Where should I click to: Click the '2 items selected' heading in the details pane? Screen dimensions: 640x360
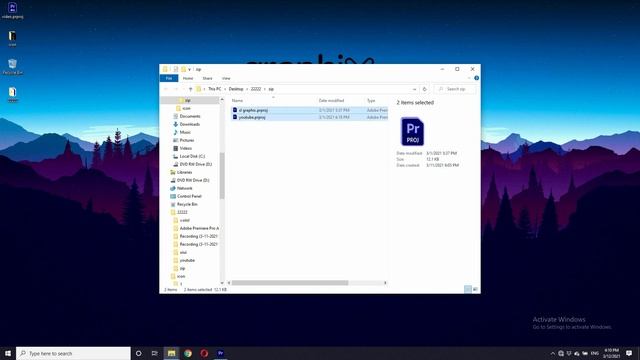point(415,102)
